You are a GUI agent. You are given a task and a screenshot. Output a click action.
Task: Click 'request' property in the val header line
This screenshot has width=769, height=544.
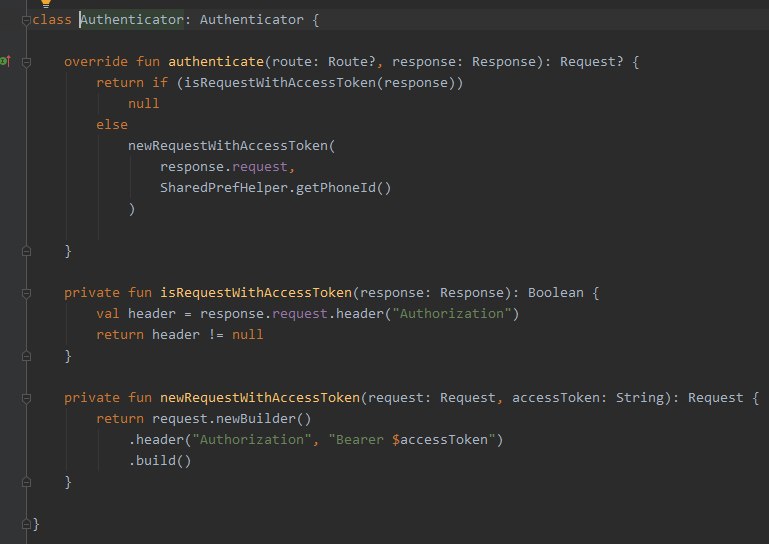point(300,313)
